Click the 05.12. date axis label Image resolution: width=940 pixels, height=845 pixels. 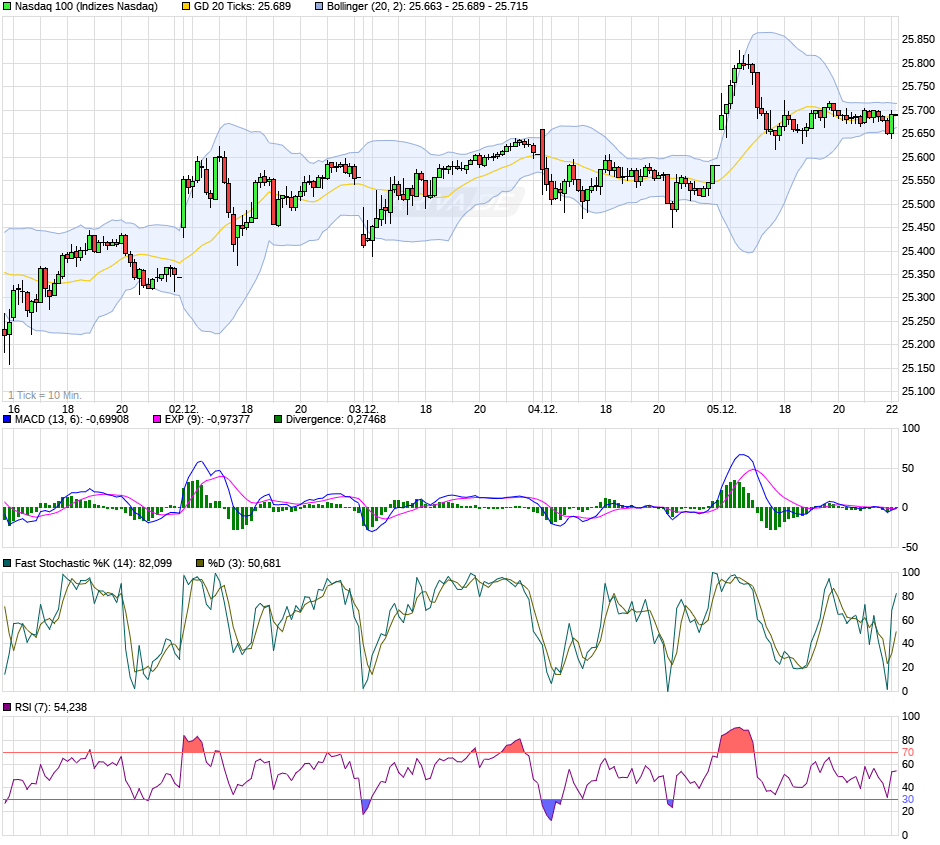(x=721, y=409)
